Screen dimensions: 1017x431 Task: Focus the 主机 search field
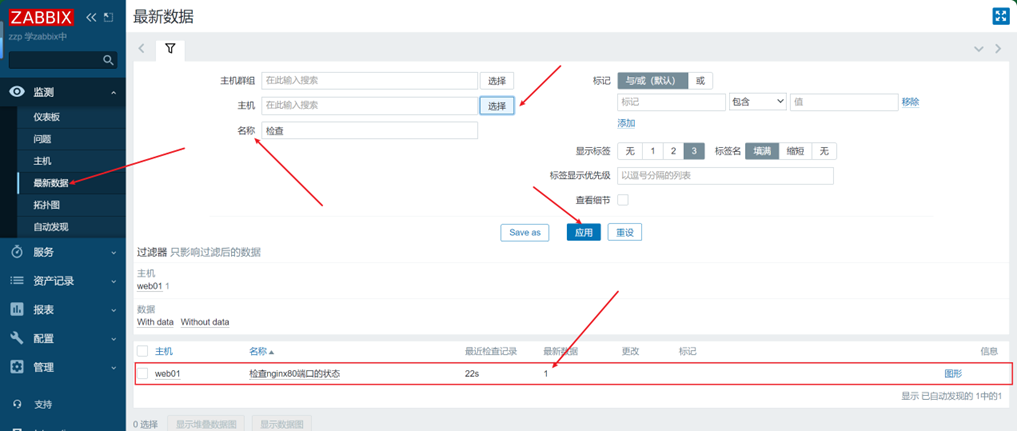pos(370,106)
